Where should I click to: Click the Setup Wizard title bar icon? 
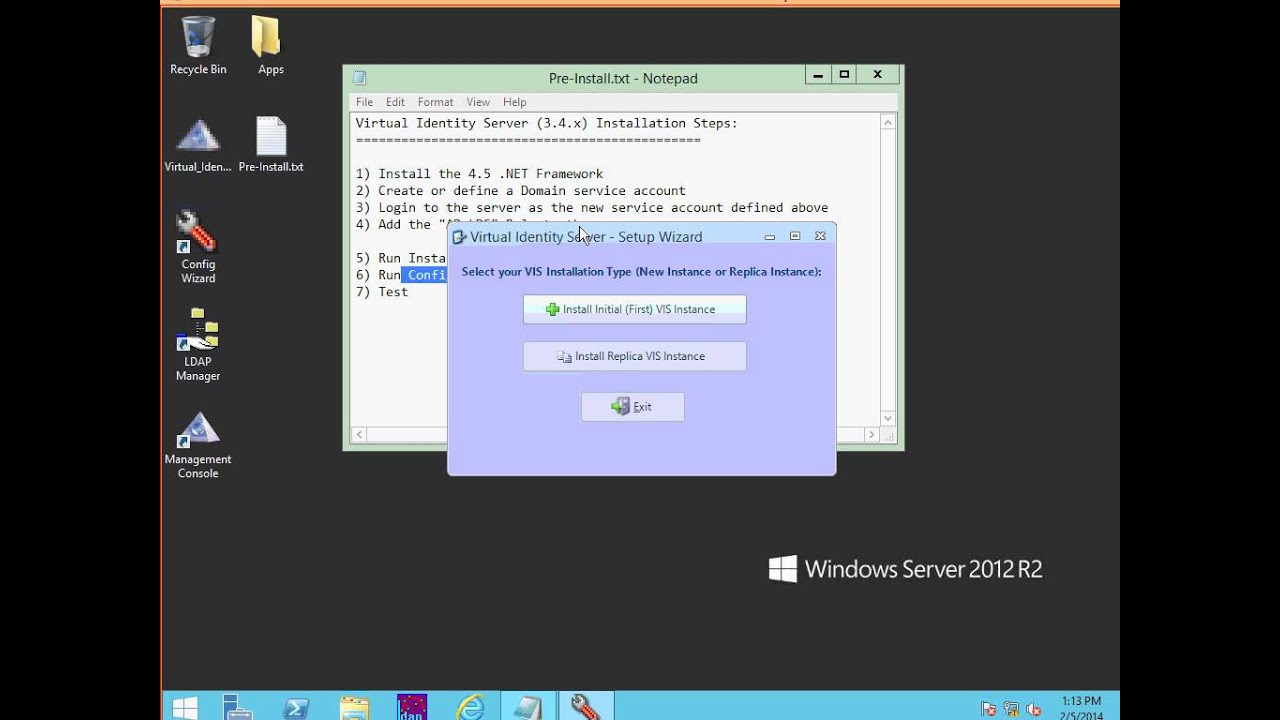459,237
